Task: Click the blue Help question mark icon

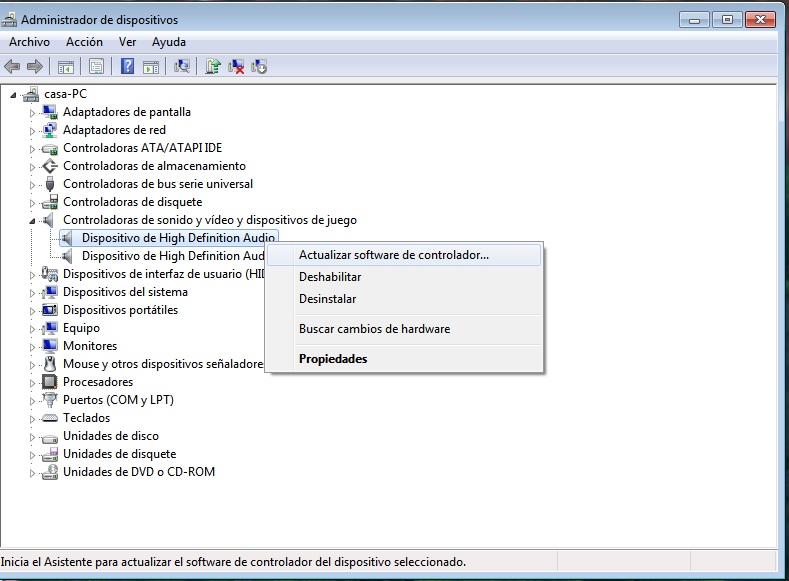Action: pyautogui.click(x=127, y=66)
